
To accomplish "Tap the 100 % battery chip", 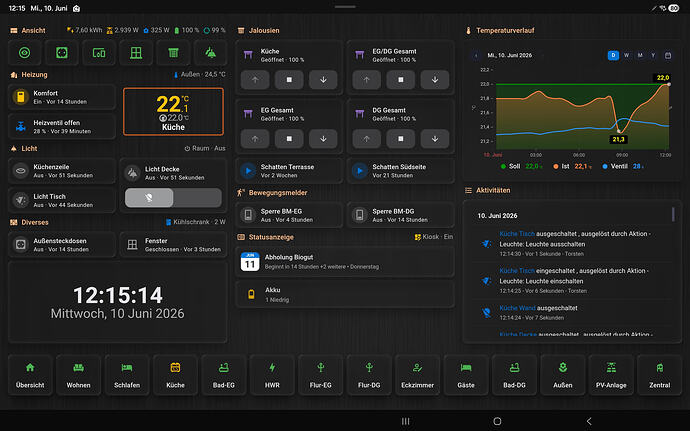I will (187, 30).
